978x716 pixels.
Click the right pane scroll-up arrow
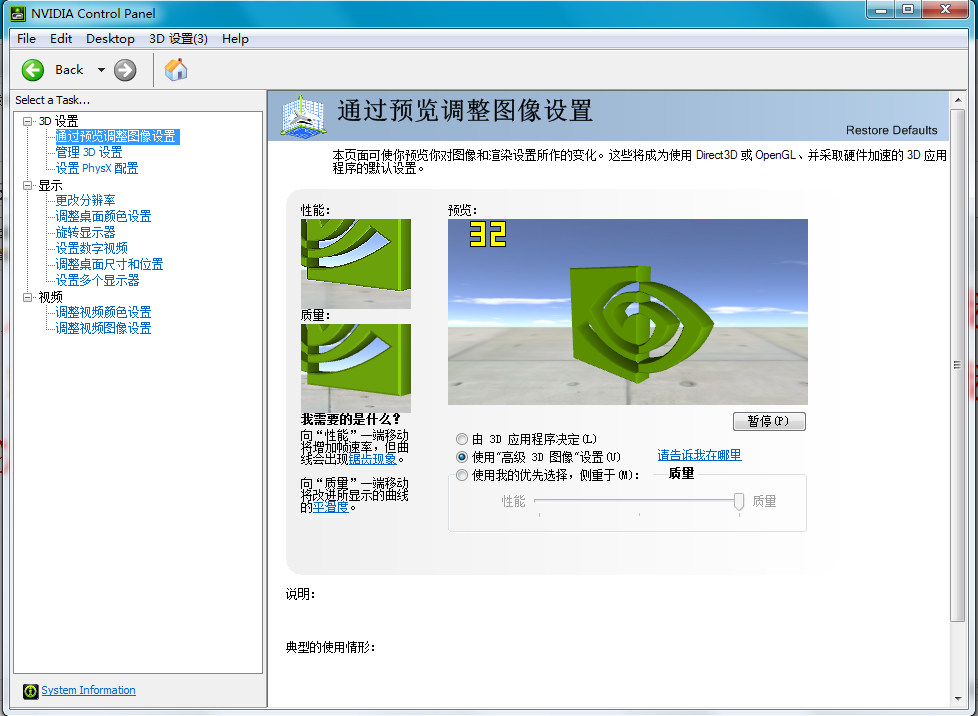click(x=958, y=100)
